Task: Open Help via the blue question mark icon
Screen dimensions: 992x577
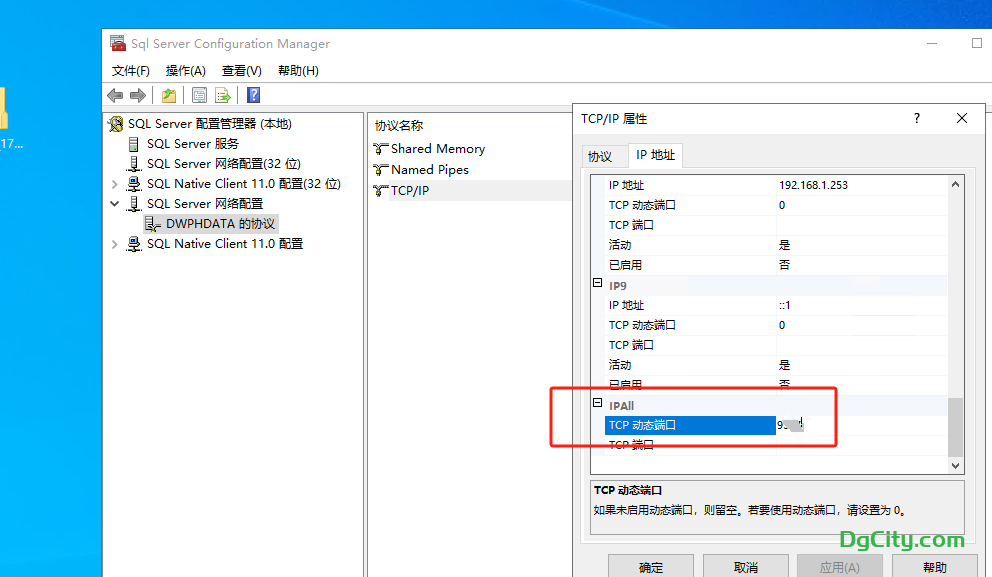Action: tap(253, 95)
